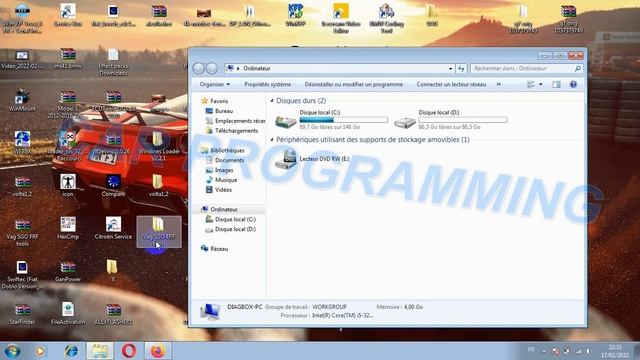Select the Effect packs Downloads file

(113, 62)
